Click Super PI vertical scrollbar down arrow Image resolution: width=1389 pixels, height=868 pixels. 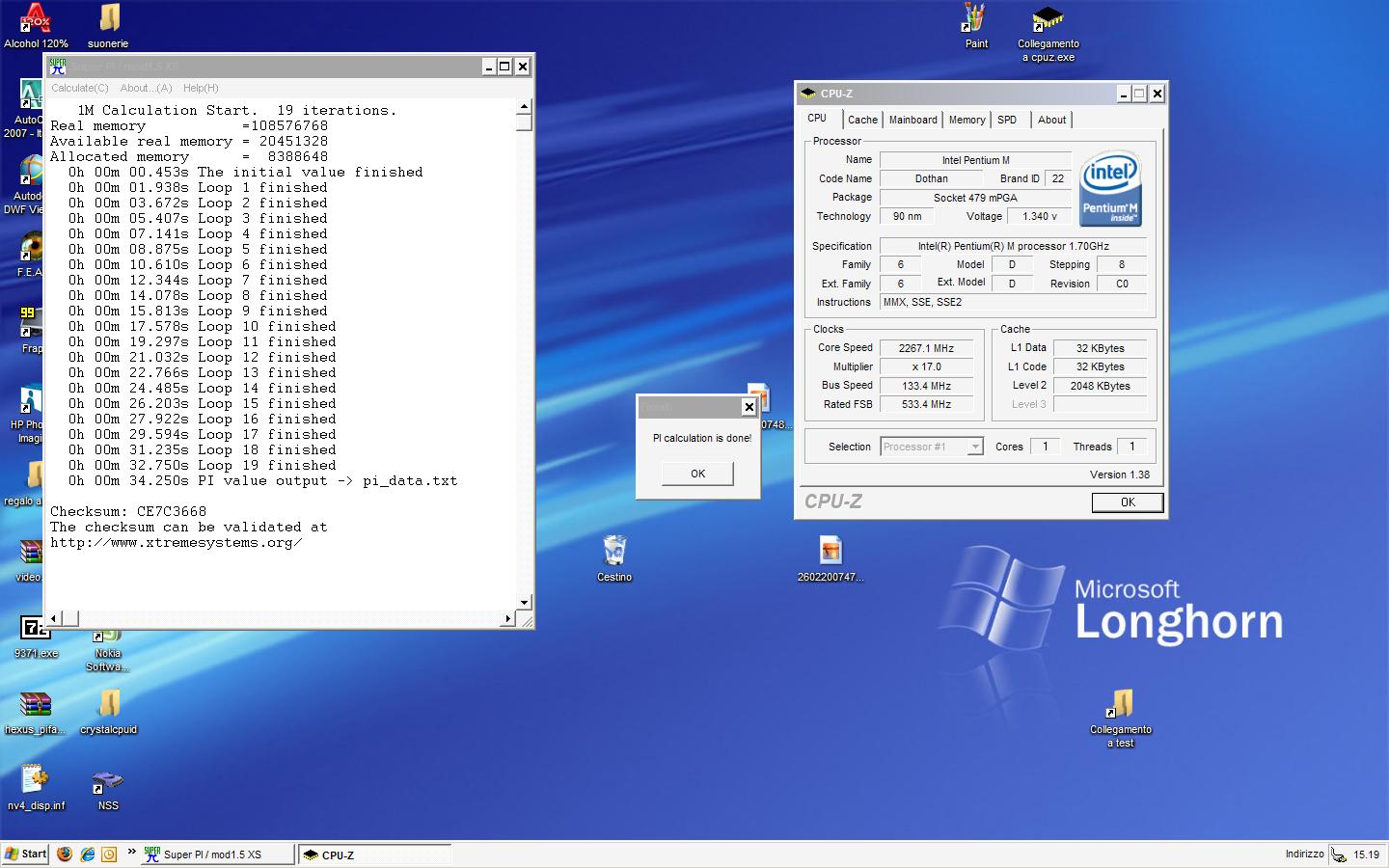[x=525, y=602]
